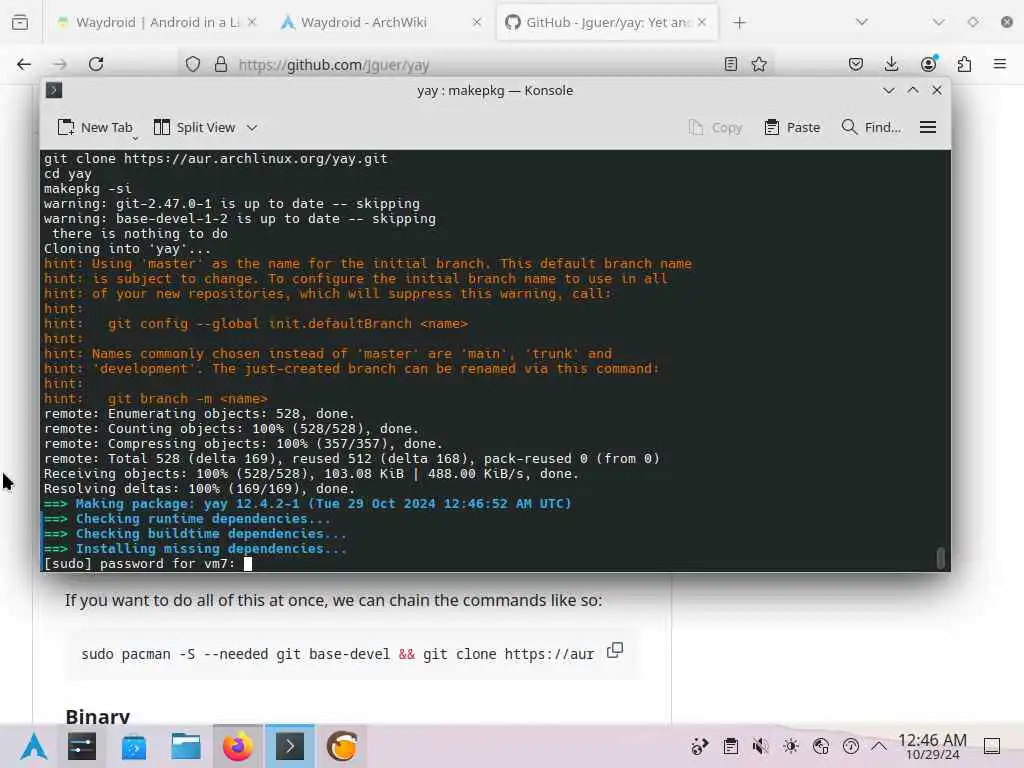Click the Copy button in Konsole

pos(716,127)
